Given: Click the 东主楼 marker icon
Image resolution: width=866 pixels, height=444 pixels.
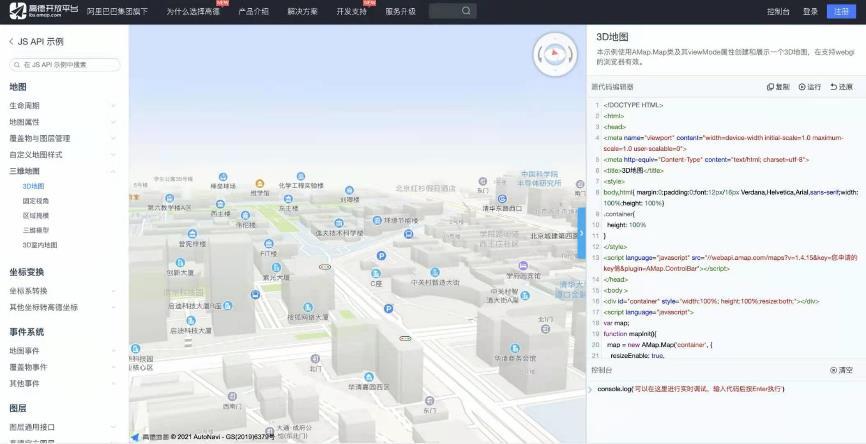Looking at the screenshot, I should (288, 199).
